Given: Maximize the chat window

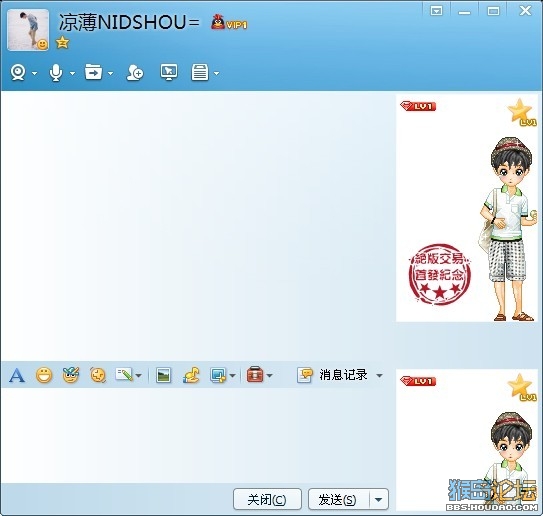Looking at the screenshot, I should tap(493, 11).
